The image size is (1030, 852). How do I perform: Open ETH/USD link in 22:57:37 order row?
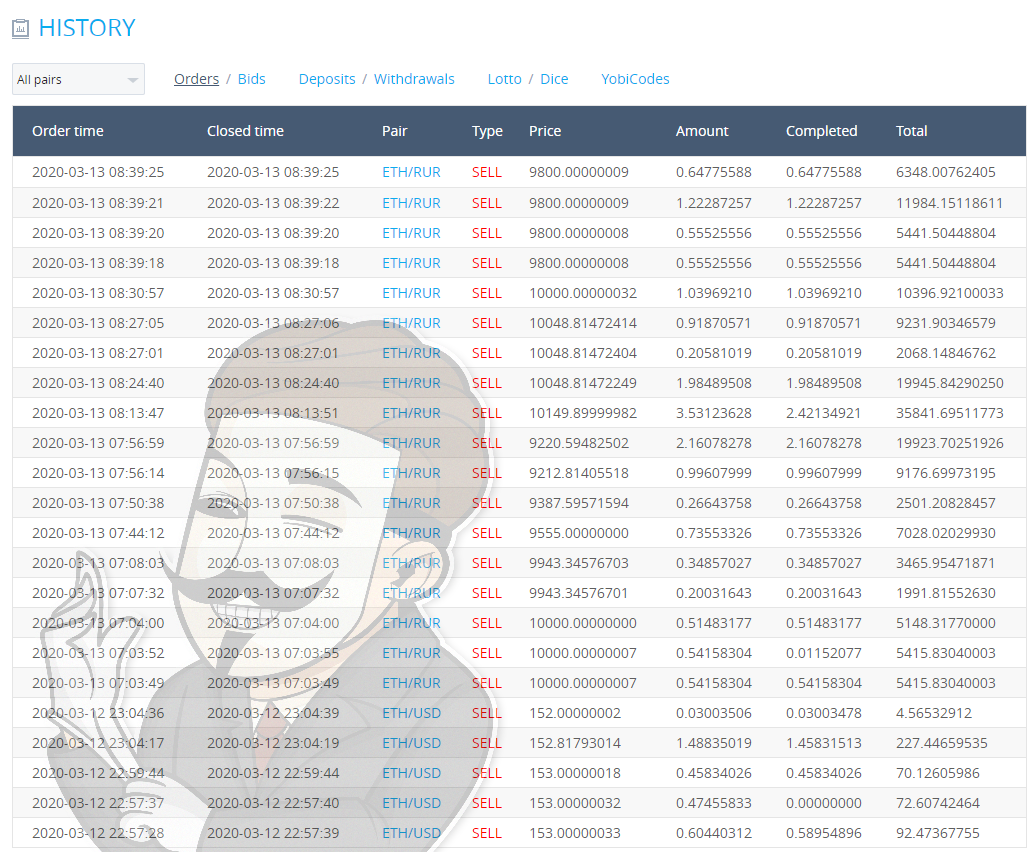click(411, 803)
